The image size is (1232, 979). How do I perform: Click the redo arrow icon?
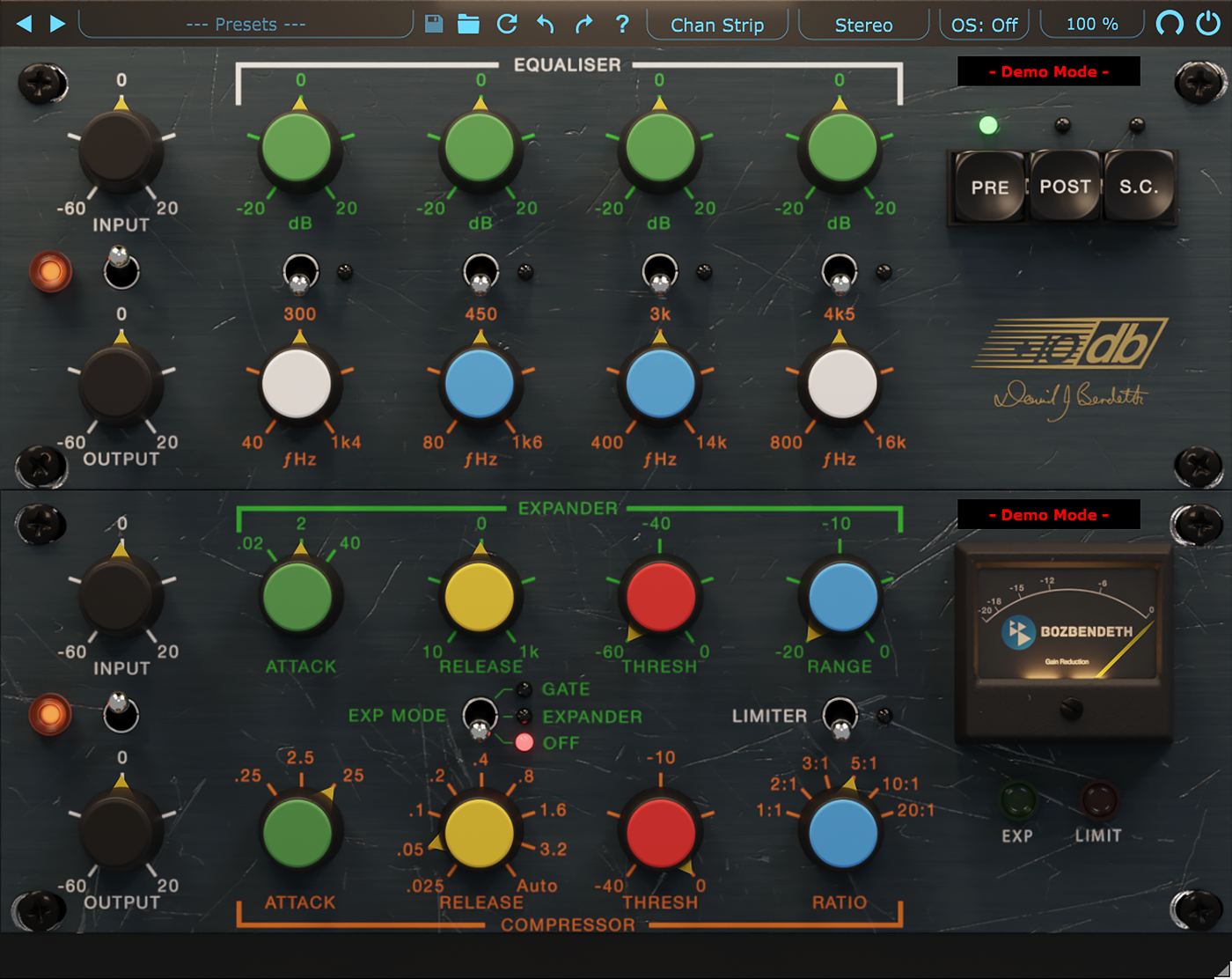(x=583, y=24)
